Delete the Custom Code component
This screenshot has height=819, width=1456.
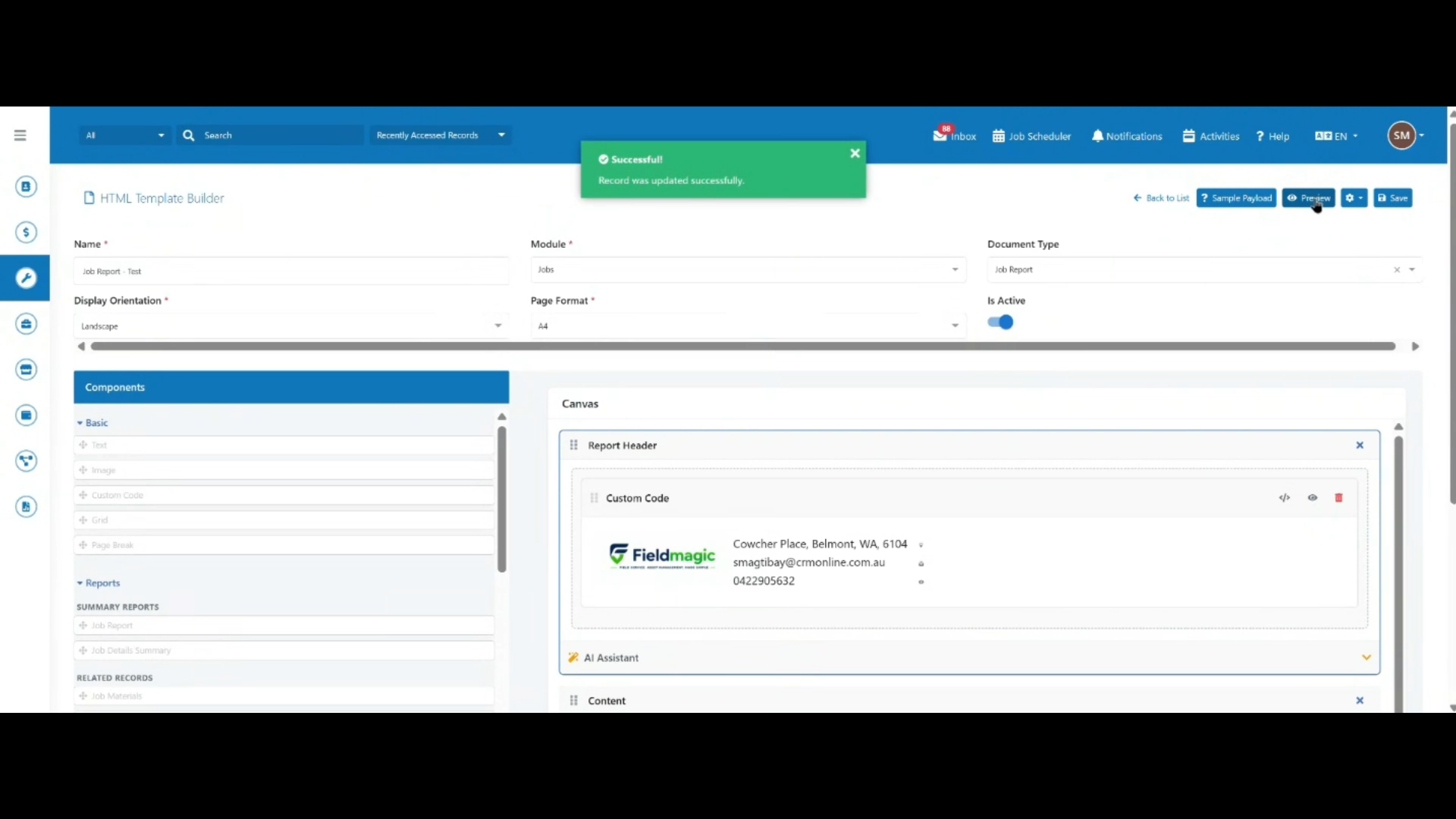click(x=1338, y=498)
